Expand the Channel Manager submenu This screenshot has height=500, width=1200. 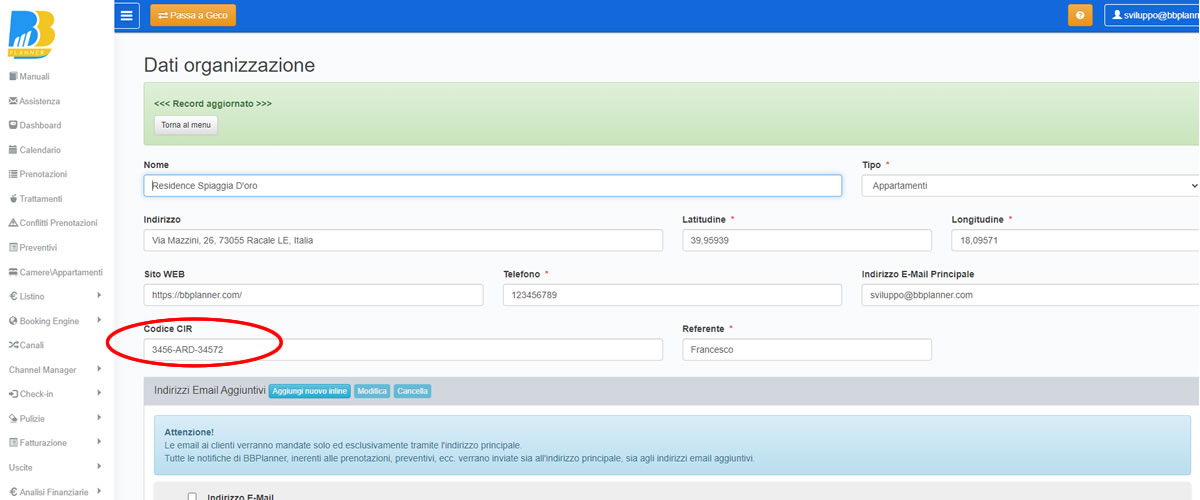tap(54, 370)
